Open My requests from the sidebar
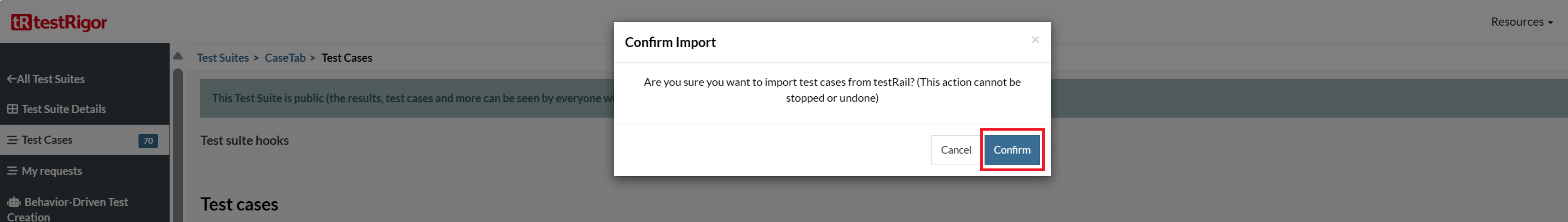Viewport: 1568px width, 222px height. [x=52, y=172]
